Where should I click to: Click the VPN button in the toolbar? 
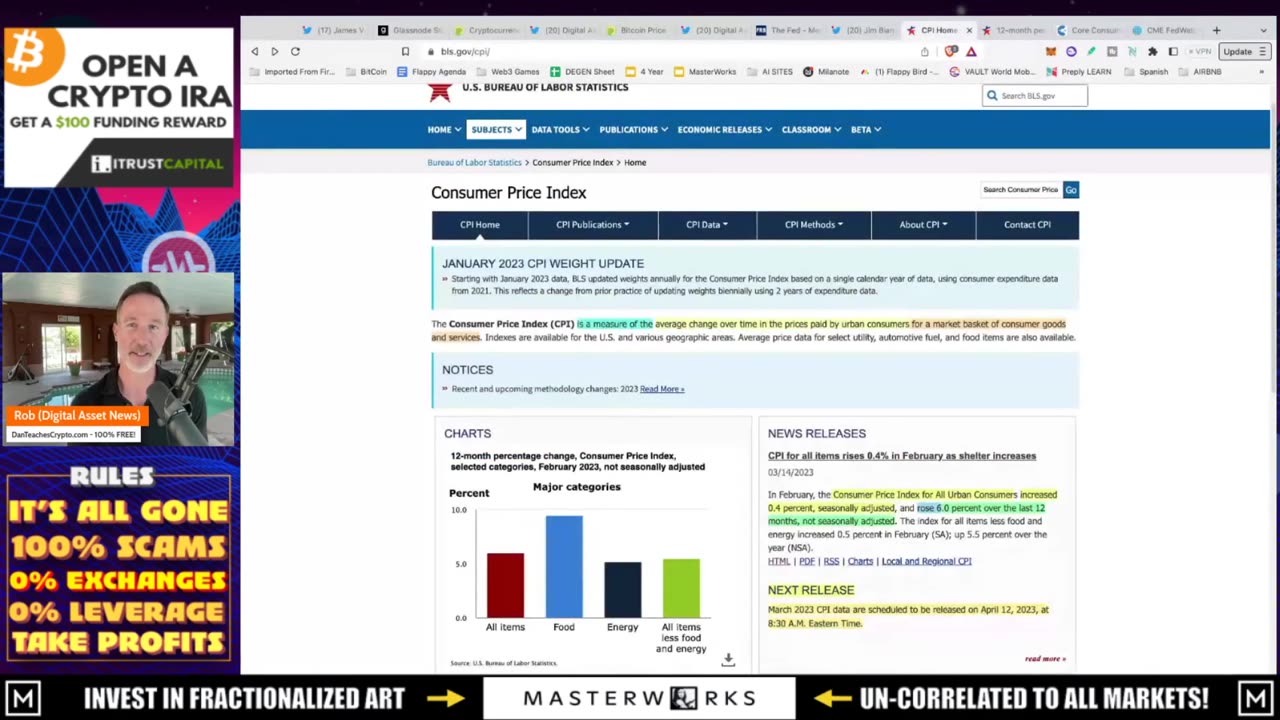coord(1200,51)
